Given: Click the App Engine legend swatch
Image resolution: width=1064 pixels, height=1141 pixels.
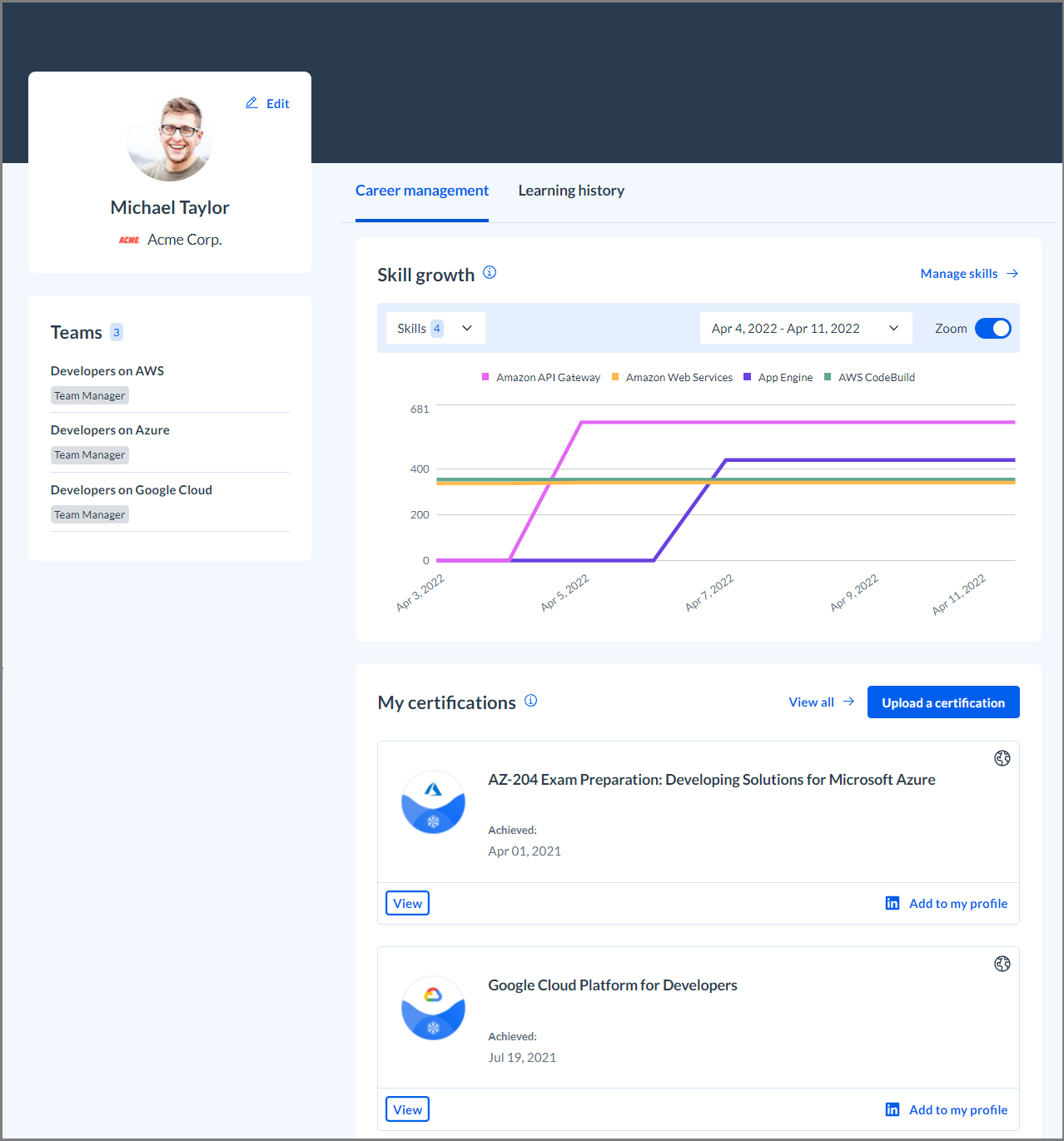Looking at the screenshot, I should [x=747, y=377].
